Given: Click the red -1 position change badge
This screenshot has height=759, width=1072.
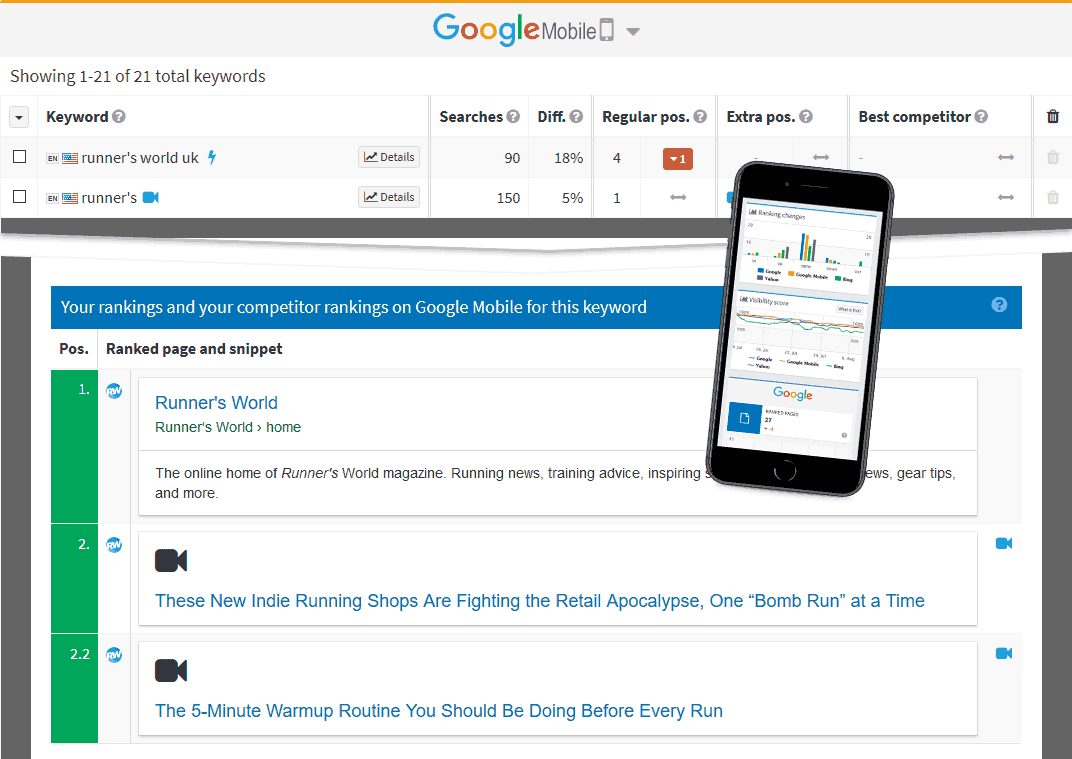Looking at the screenshot, I should (x=677, y=158).
